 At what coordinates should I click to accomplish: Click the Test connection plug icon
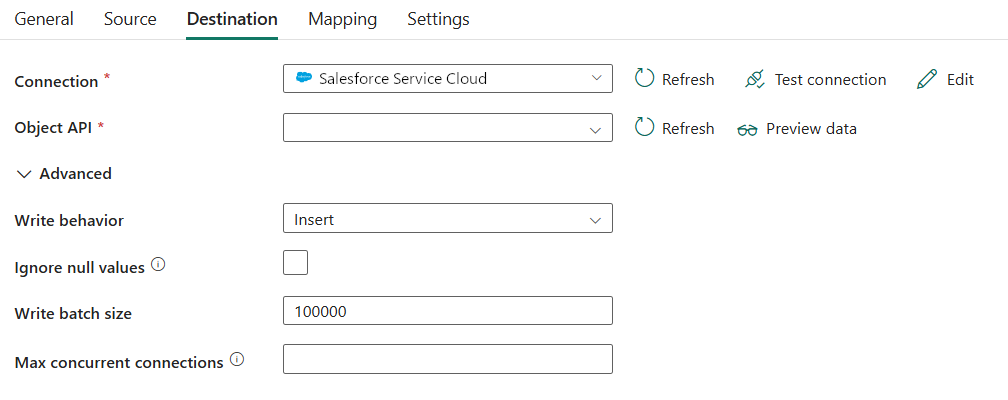(x=755, y=79)
